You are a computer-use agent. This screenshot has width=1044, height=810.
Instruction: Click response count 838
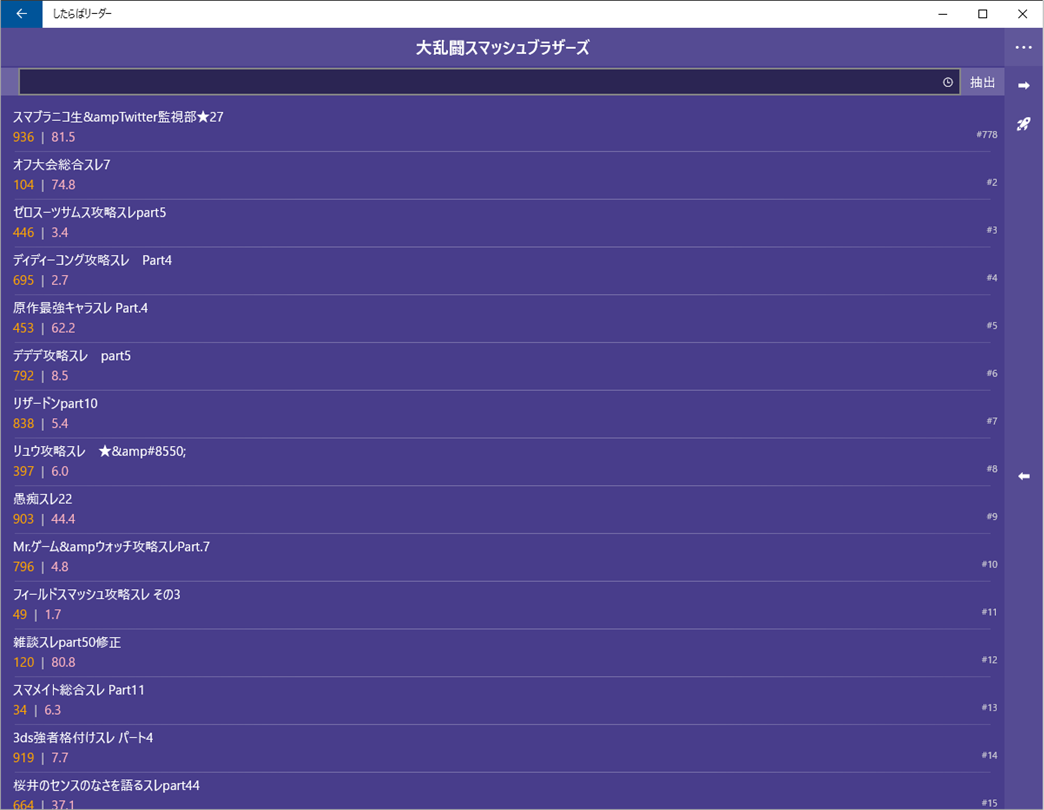click(x=23, y=424)
